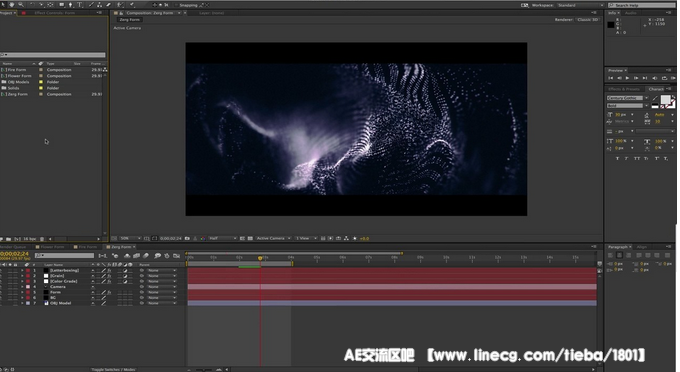This screenshot has height=372, width=680.
Task: Select the Rotation tool
Action: point(32,5)
